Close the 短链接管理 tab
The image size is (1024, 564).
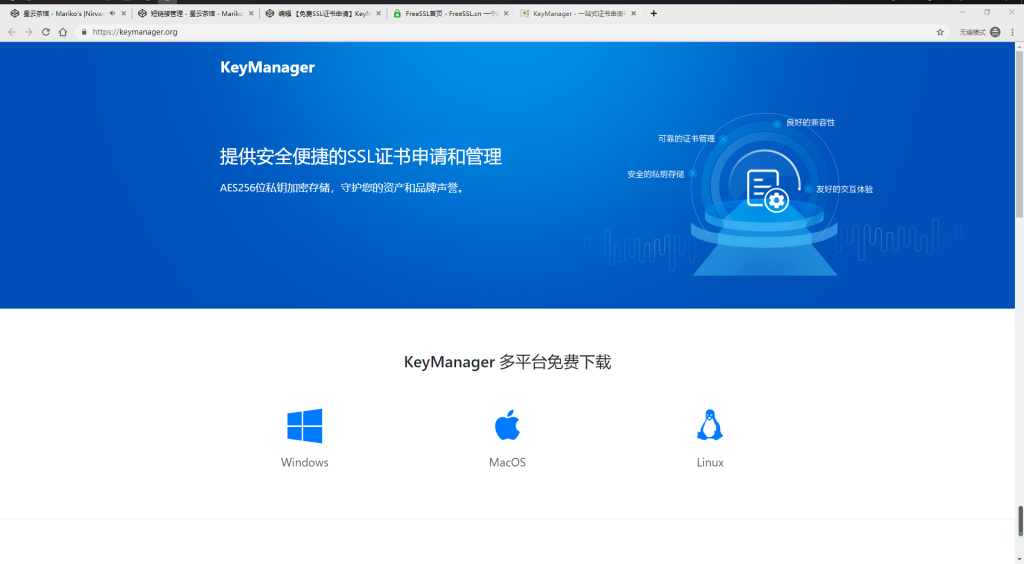(251, 13)
